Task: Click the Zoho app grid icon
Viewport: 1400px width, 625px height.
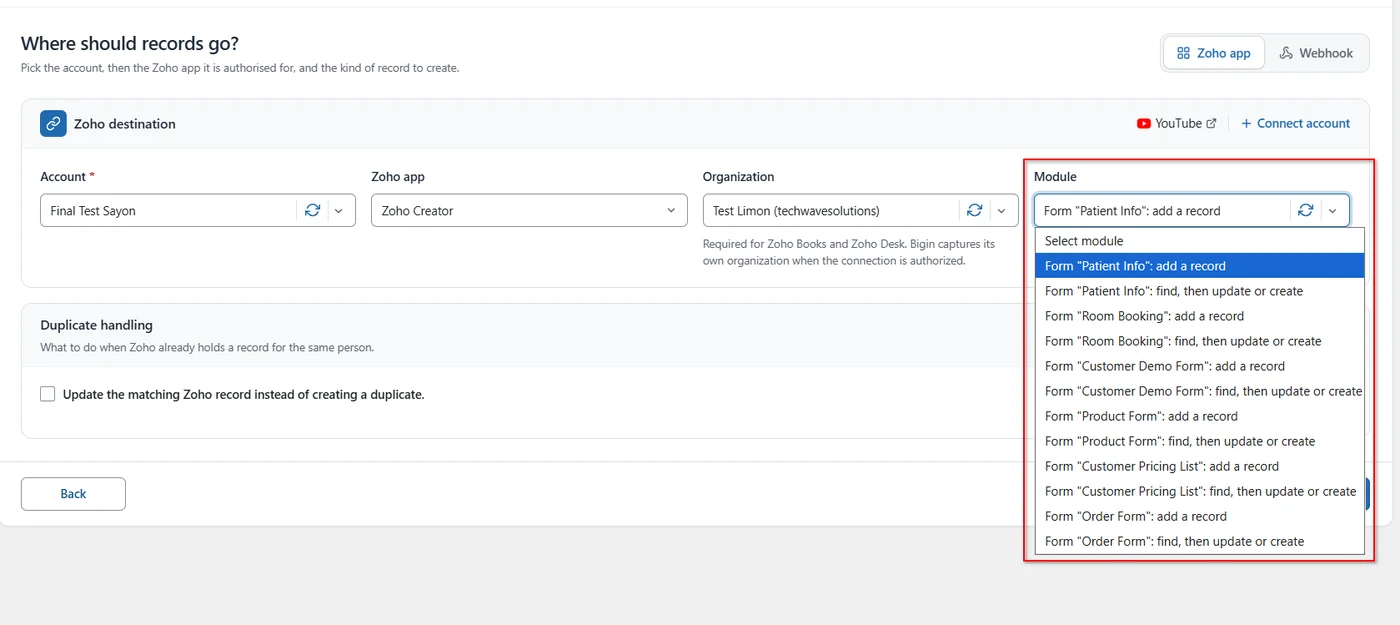Action: [1183, 53]
